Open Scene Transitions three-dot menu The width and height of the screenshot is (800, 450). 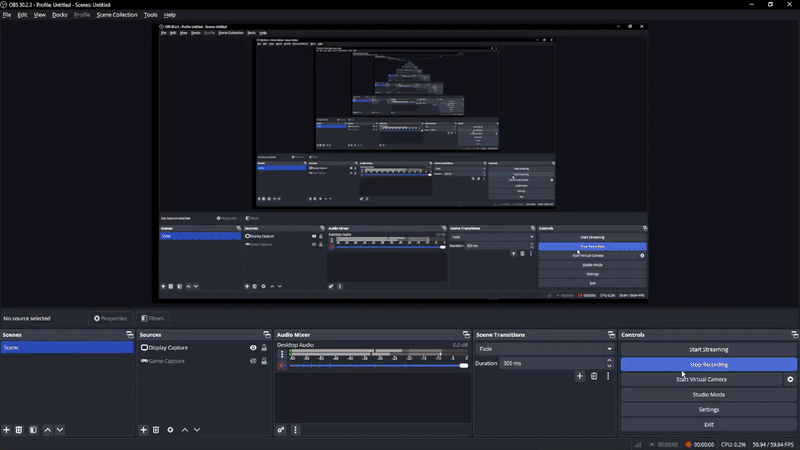[x=608, y=376]
